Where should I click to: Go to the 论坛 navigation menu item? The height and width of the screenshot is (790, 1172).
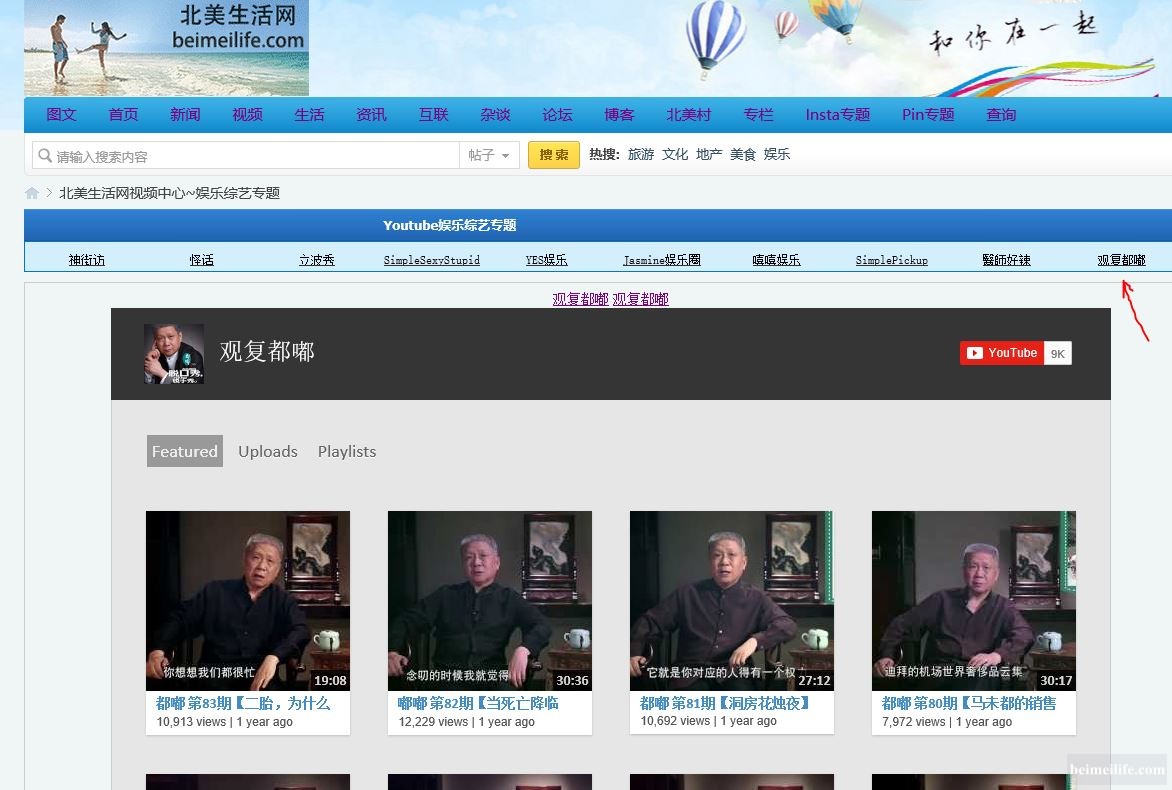[x=557, y=115]
